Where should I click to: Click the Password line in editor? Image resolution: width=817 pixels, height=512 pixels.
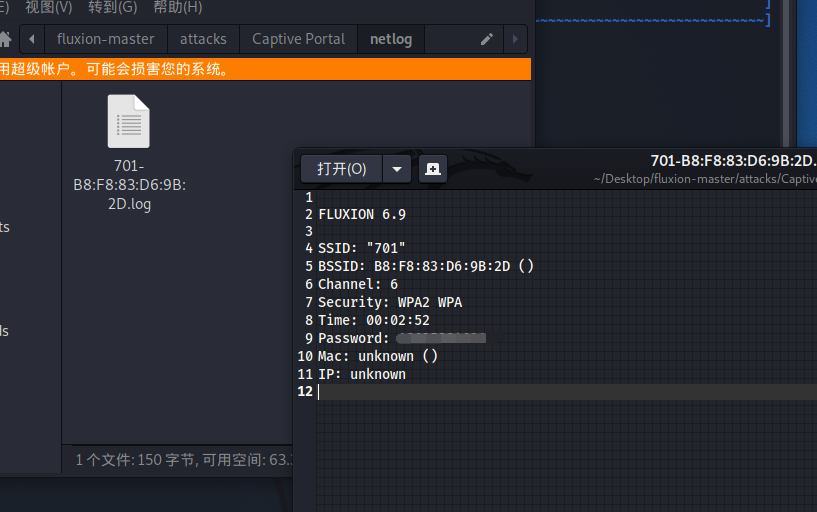click(402, 339)
